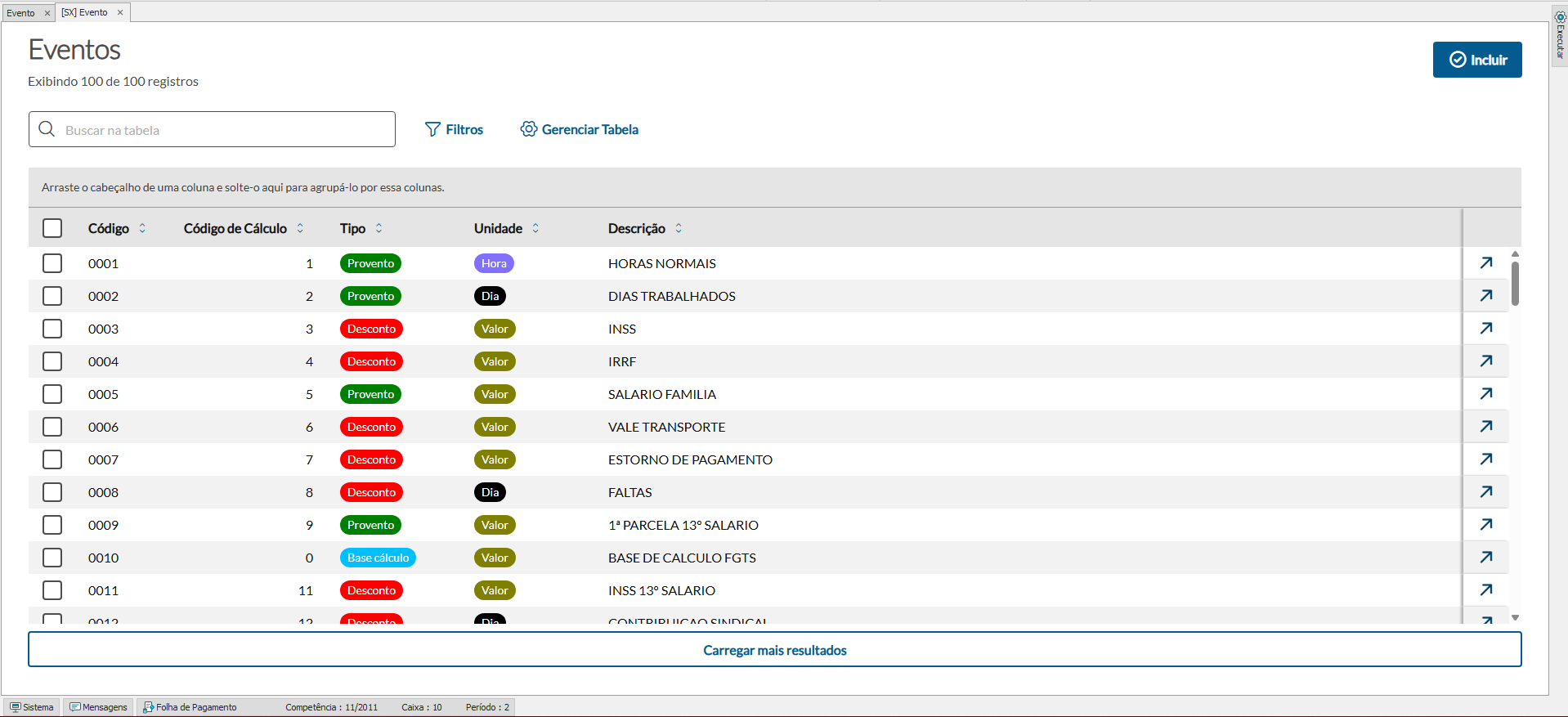Select the checkbox for row 0003
The image size is (1568, 717).
click(52, 329)
